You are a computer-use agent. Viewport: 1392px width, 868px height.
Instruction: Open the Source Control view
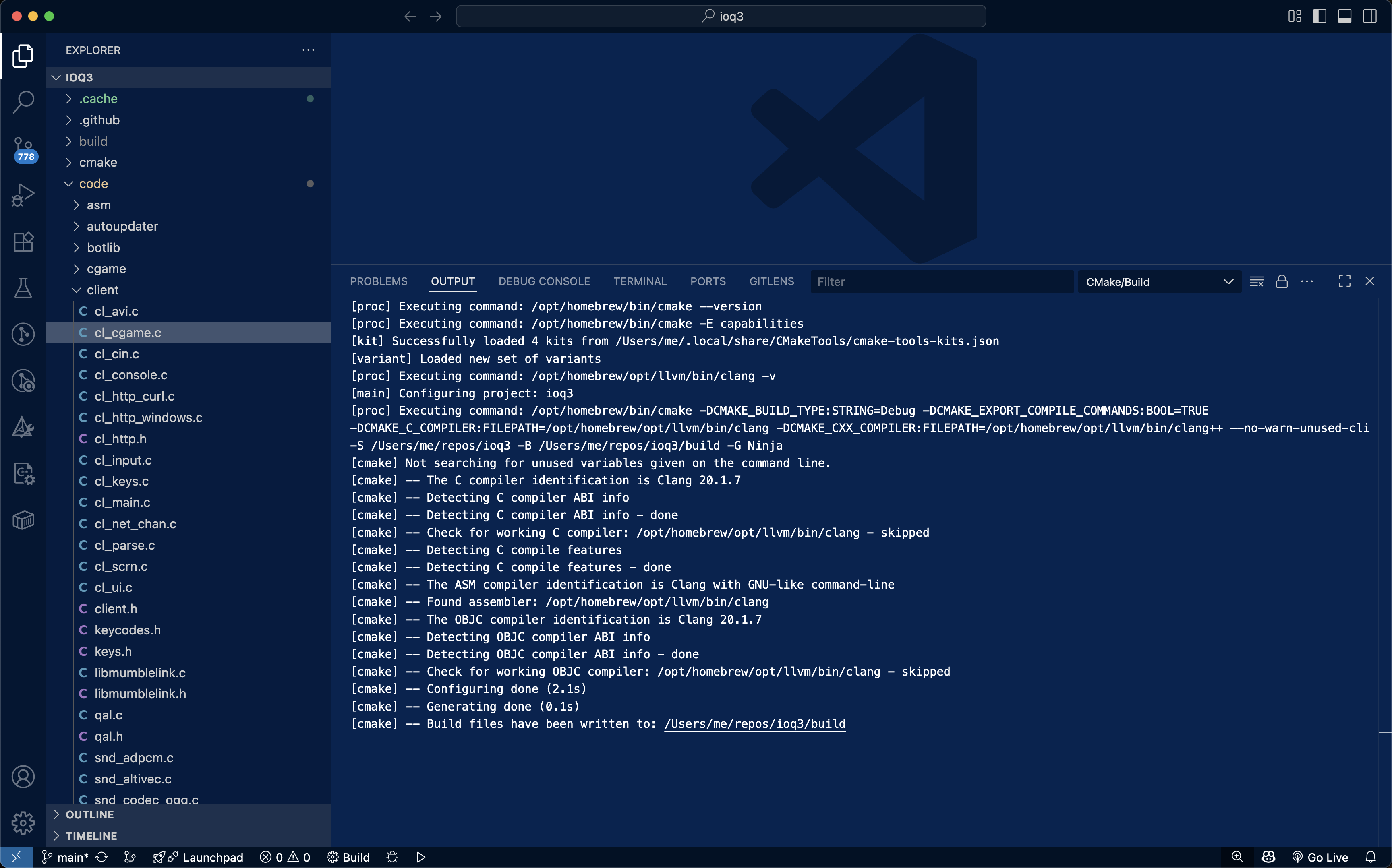pyautogui.click(x=23, y=149)
